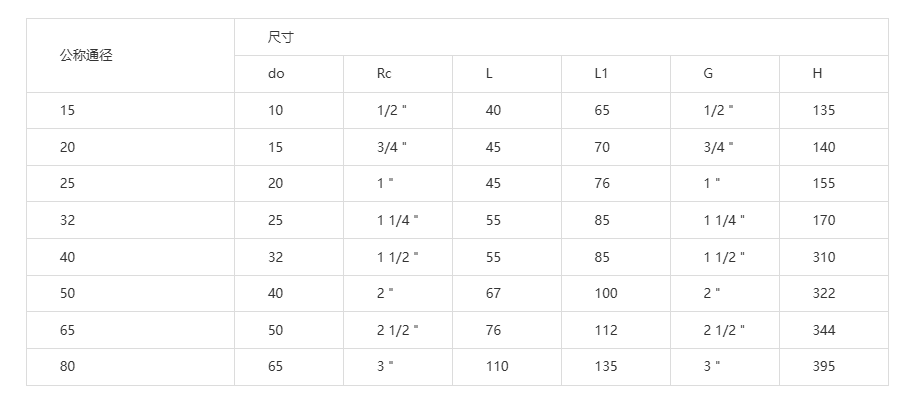Click the 公称通径 header cell
Viewport: 914px width, 402px height.
coord(131,55)
